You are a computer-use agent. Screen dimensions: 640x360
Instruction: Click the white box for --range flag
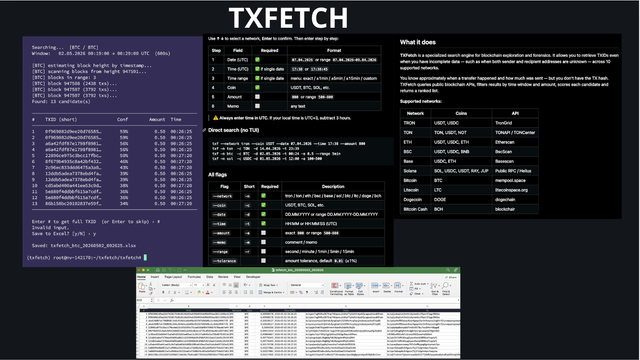[x=263, y=251]
